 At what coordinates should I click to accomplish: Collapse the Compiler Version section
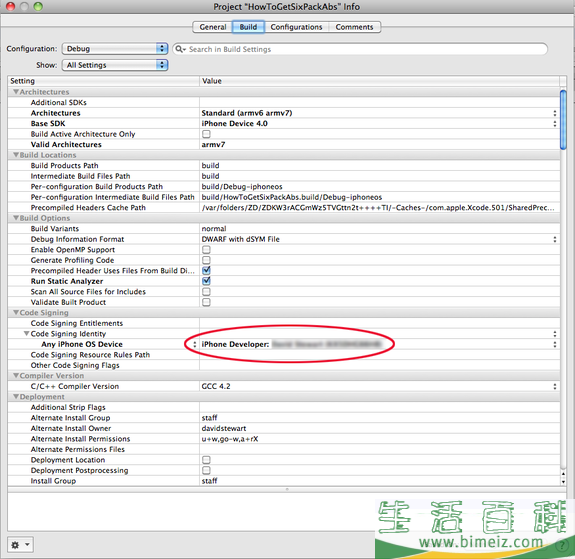click(16, 376)
